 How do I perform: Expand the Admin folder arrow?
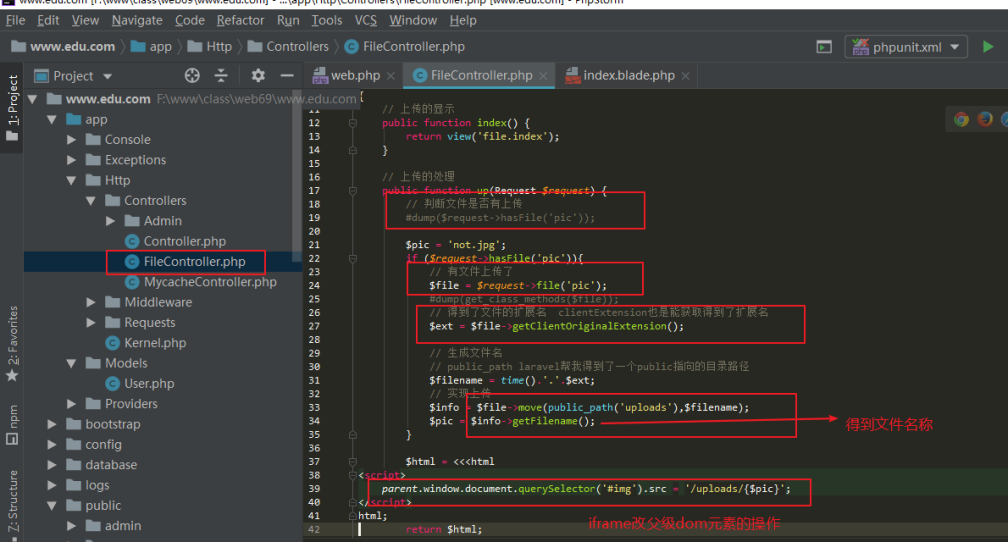tap(110, 221)
